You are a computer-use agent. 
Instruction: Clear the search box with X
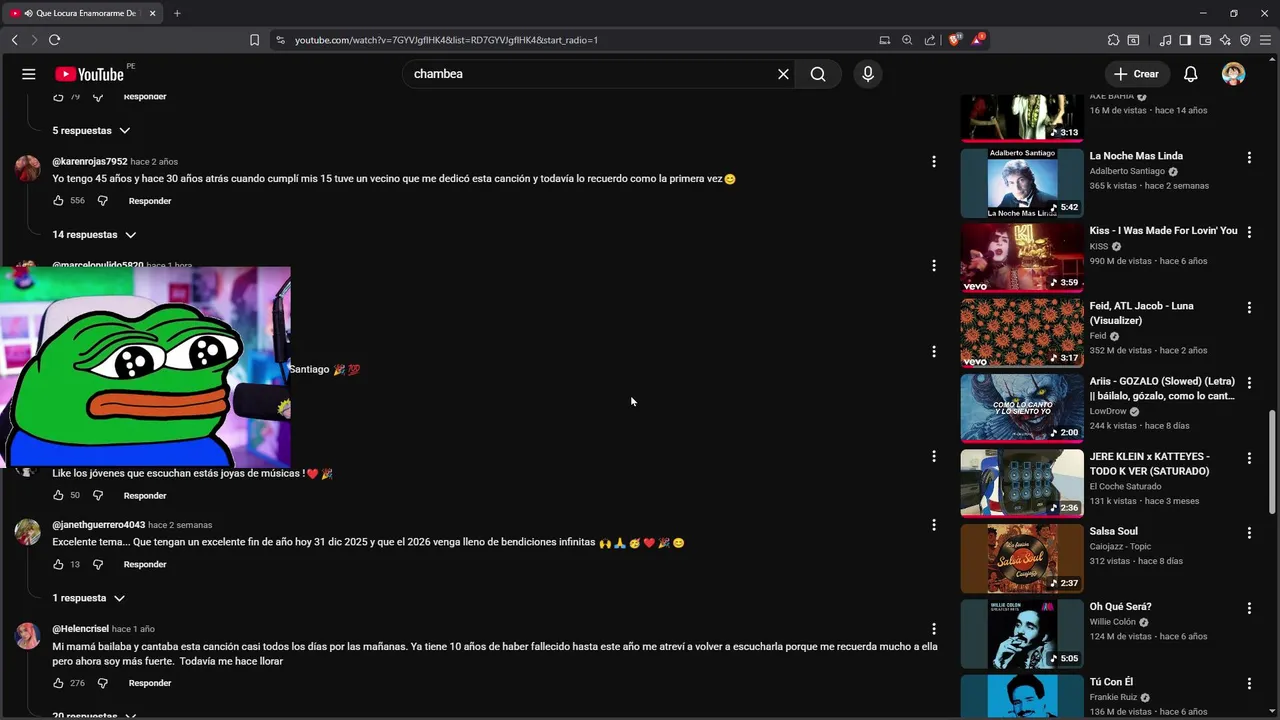783,74
